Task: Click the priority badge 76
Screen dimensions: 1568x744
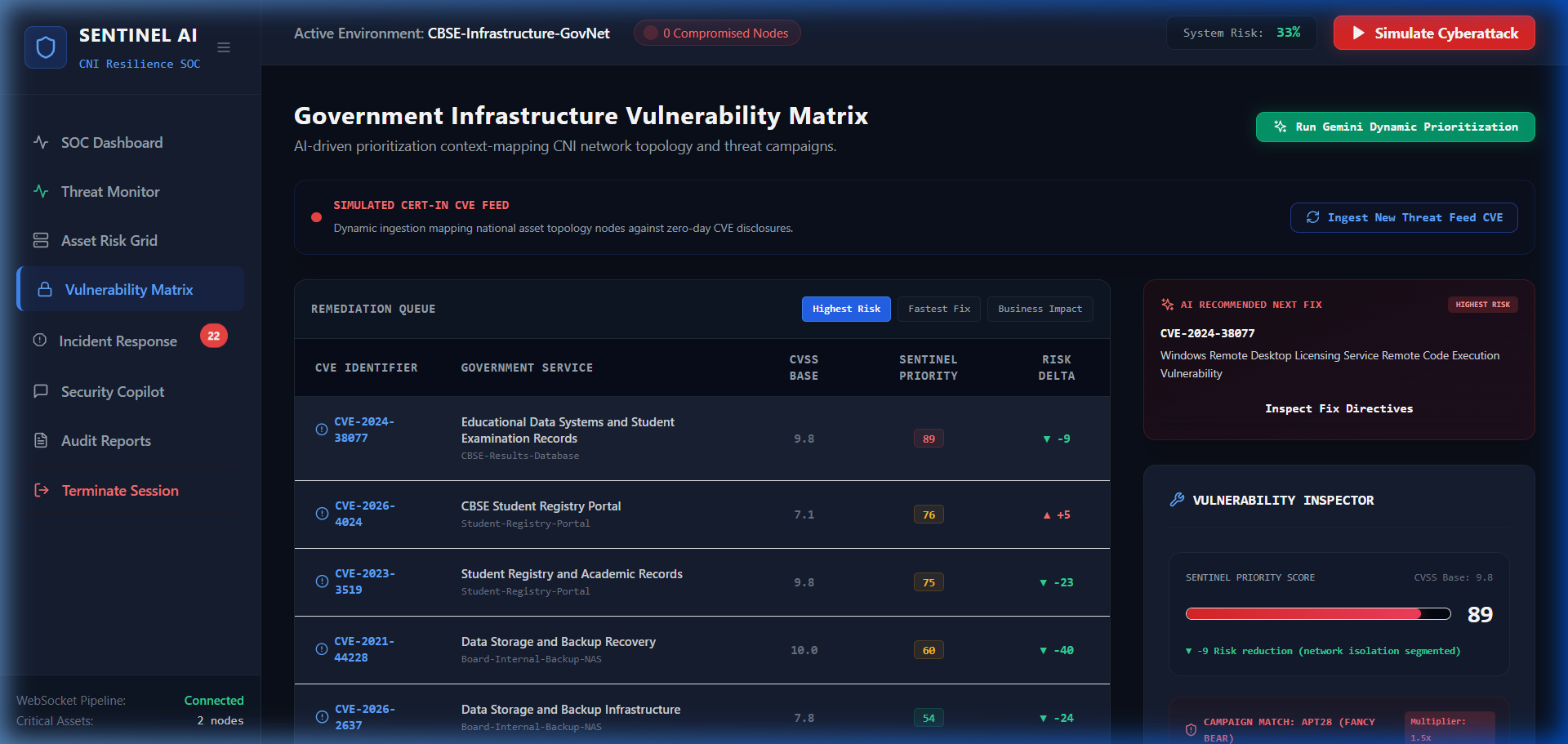Action: pos(929,515)
